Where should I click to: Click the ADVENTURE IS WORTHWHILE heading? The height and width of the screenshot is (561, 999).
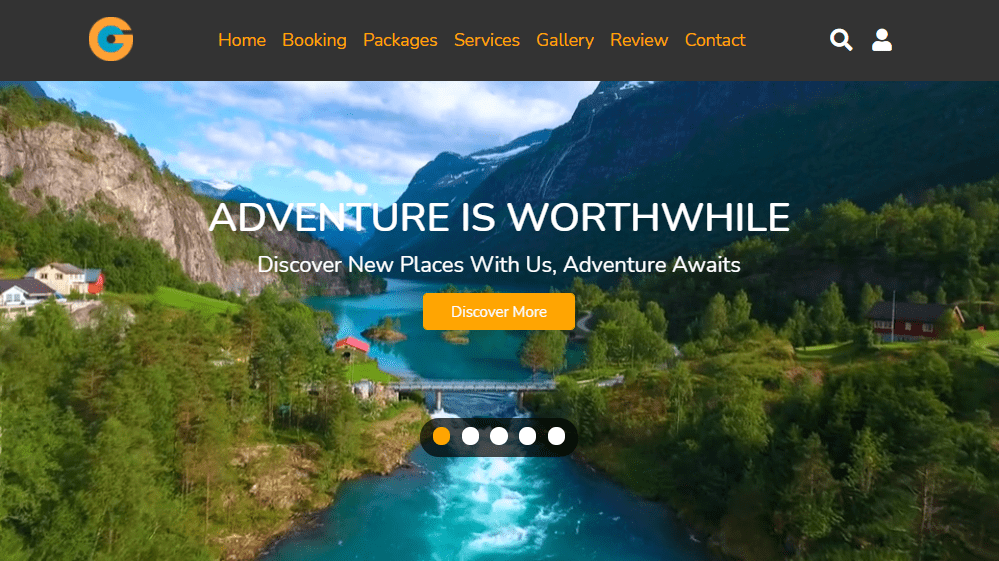499,217
